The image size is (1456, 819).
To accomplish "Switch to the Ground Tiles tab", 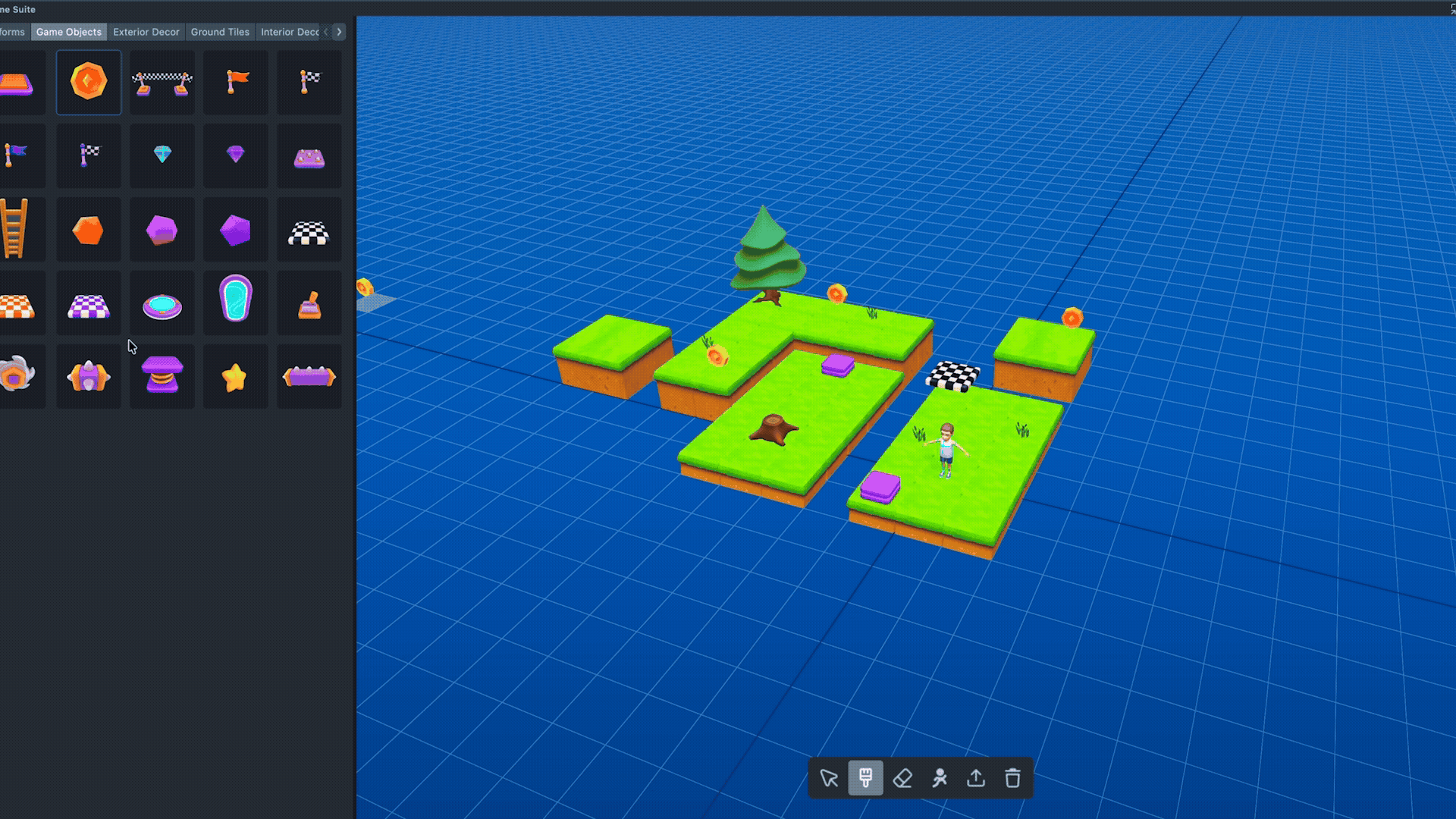I will [x=220, y=32].
